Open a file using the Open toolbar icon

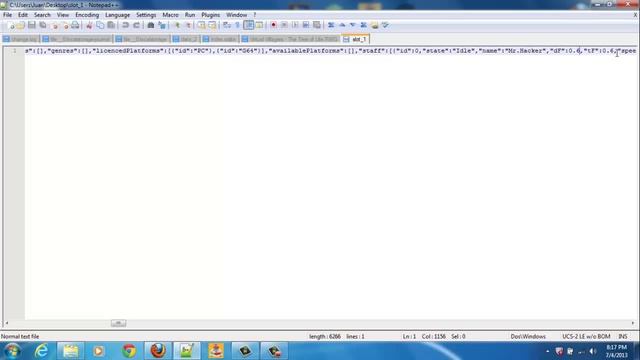20,25
